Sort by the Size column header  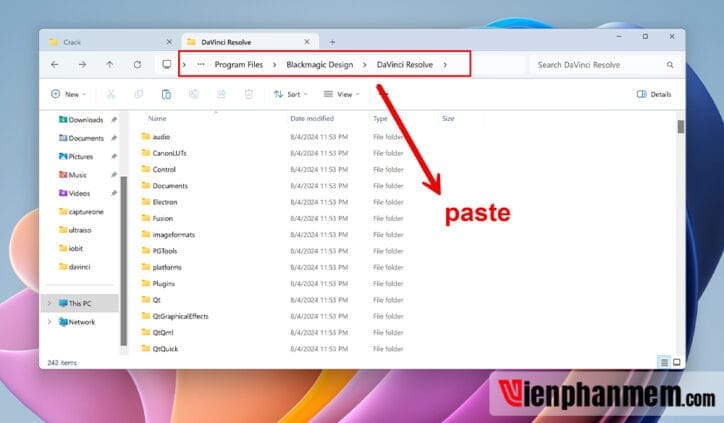coord(448,119)
